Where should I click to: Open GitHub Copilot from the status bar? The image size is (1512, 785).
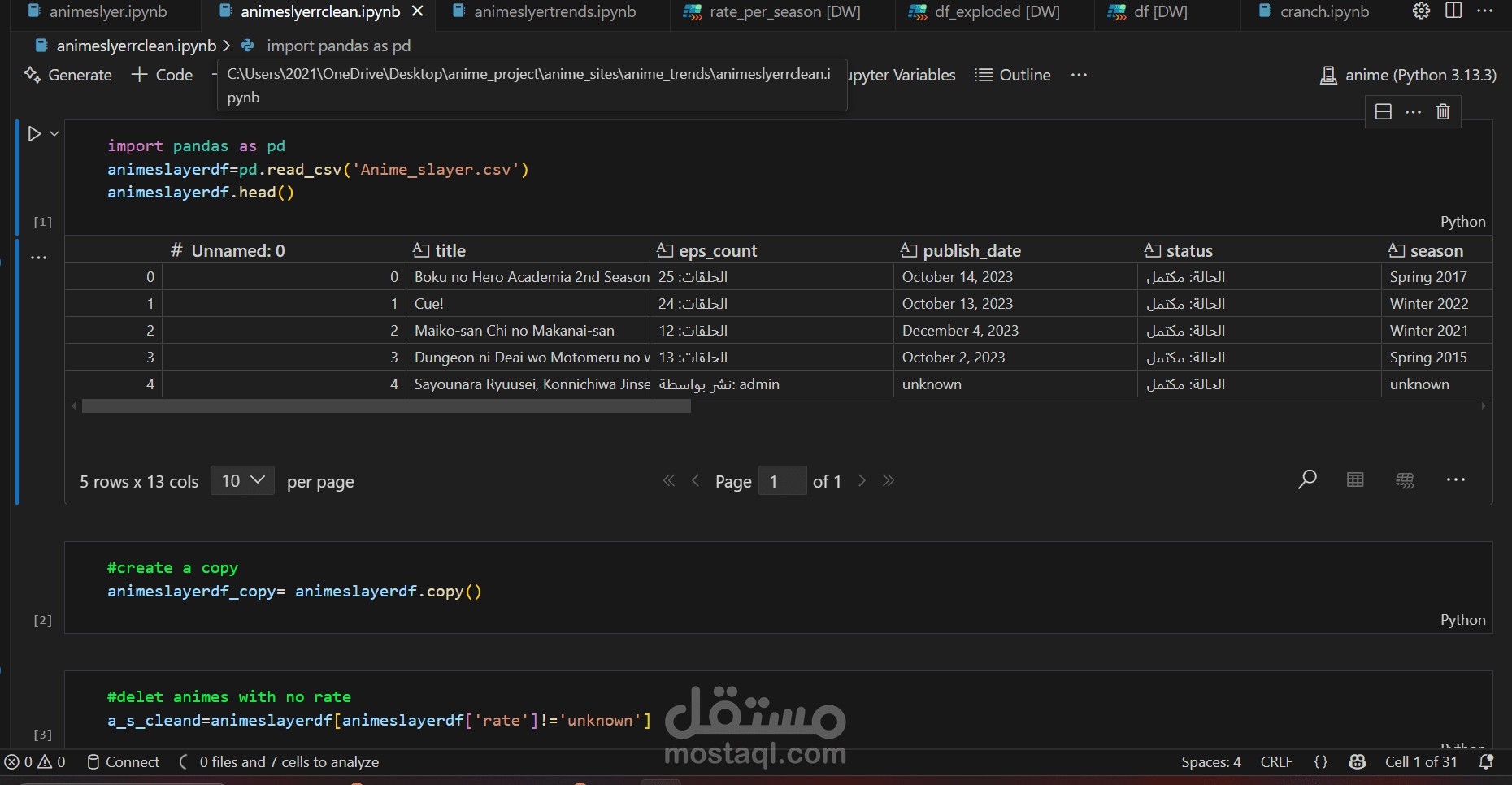click(x=1358, y=761)
